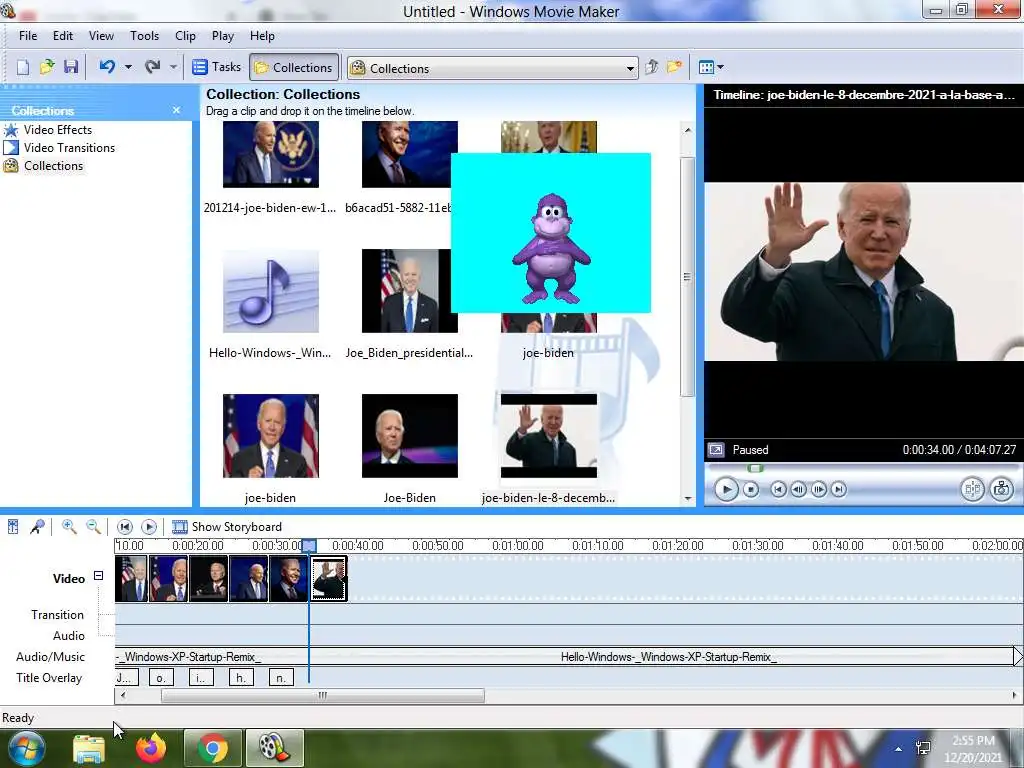The width and height of the screenshot is (1024, 768).
Task: Select the 'h.' title overlay clip
Action: point(241,678)
